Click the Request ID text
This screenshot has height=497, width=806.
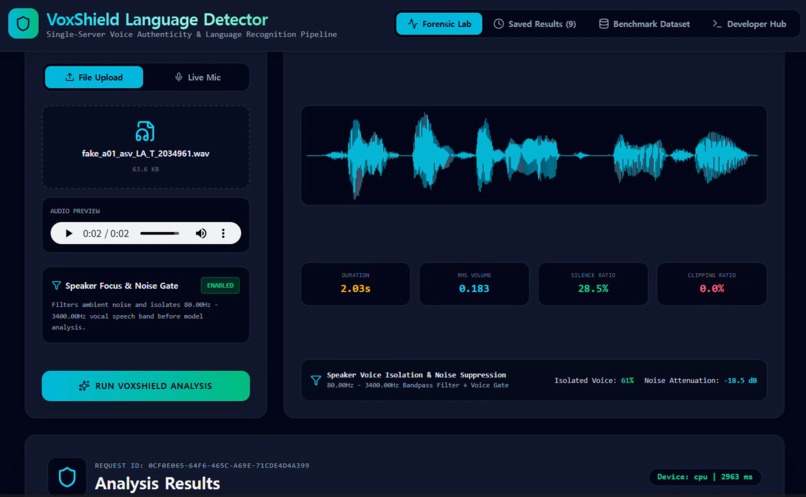tap(202, 466)
